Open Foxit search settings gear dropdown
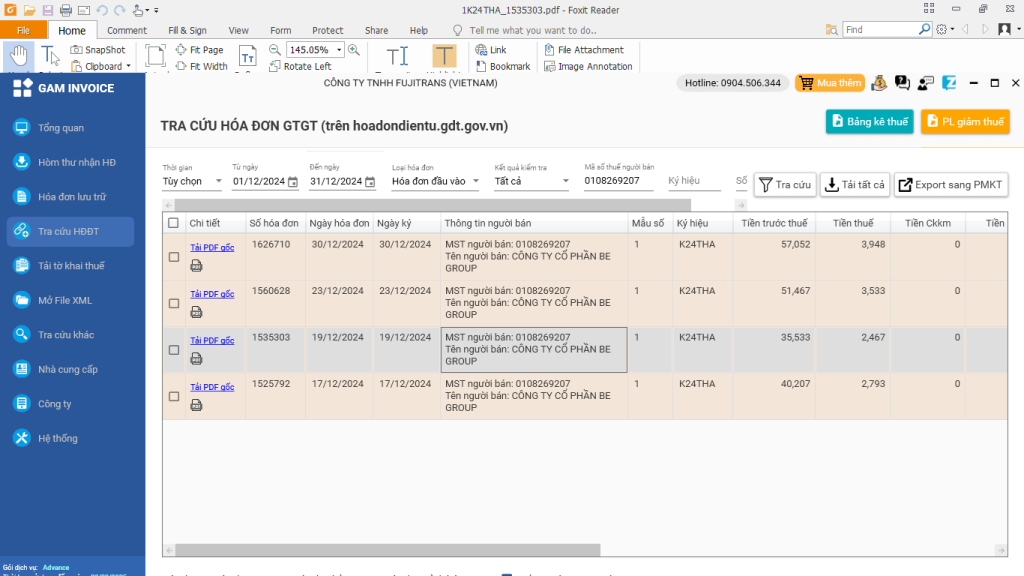The image size is (1024, 576). pyautogui.click(x=944, y=29)
